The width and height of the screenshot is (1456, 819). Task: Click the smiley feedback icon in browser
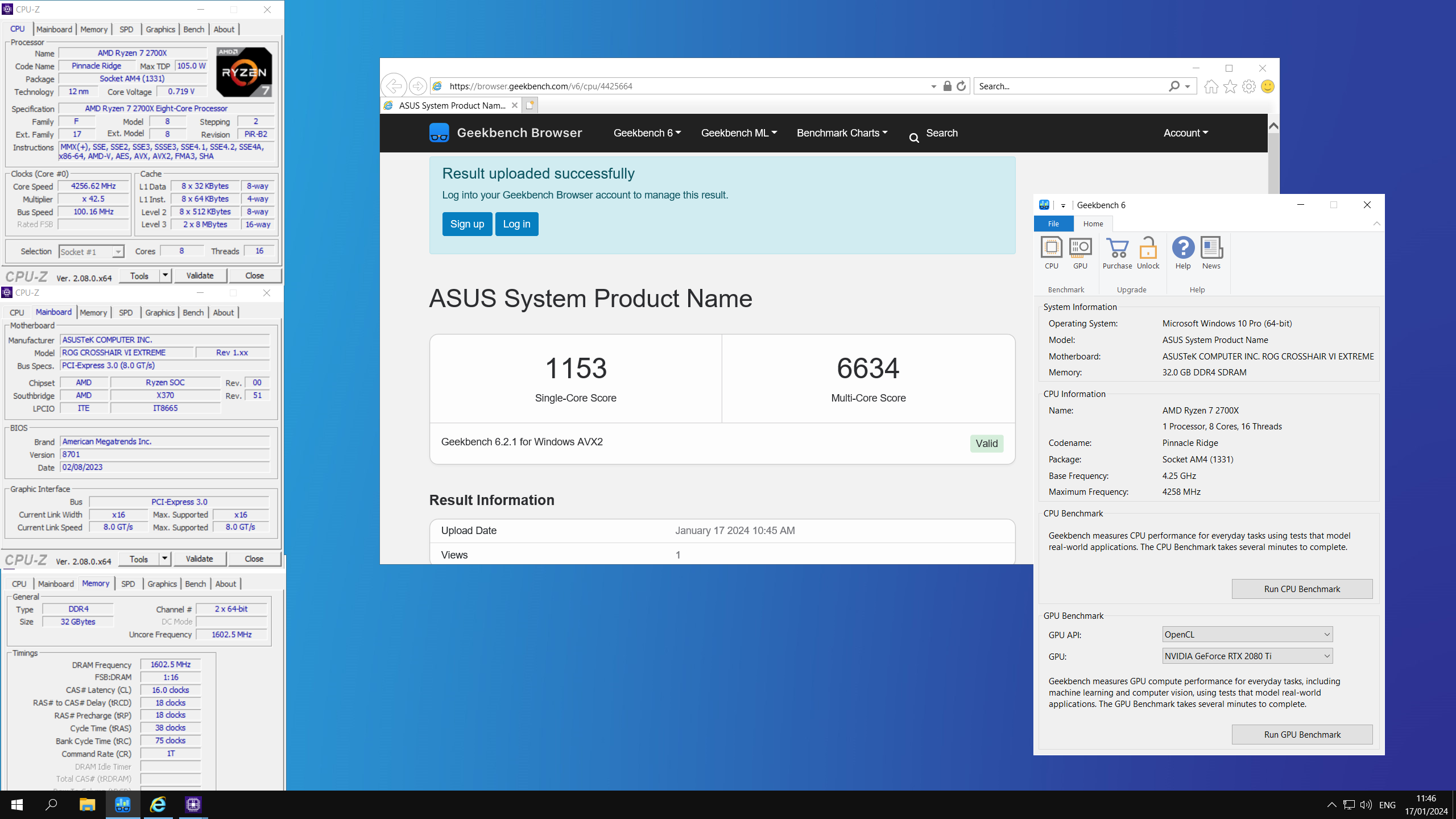point(1267,86)
